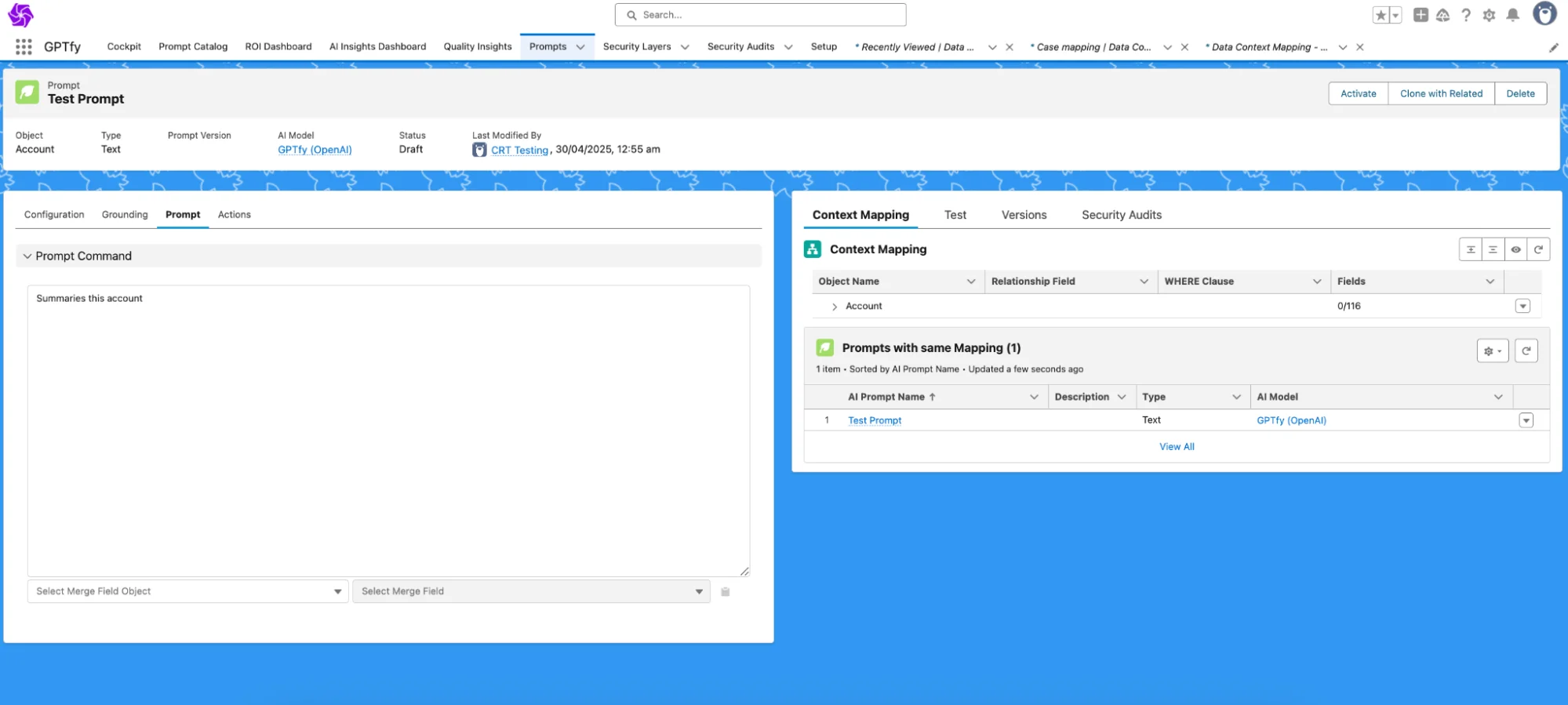The image size is (1568, 705).
Task: Click the View All link
Action: 1177,446
